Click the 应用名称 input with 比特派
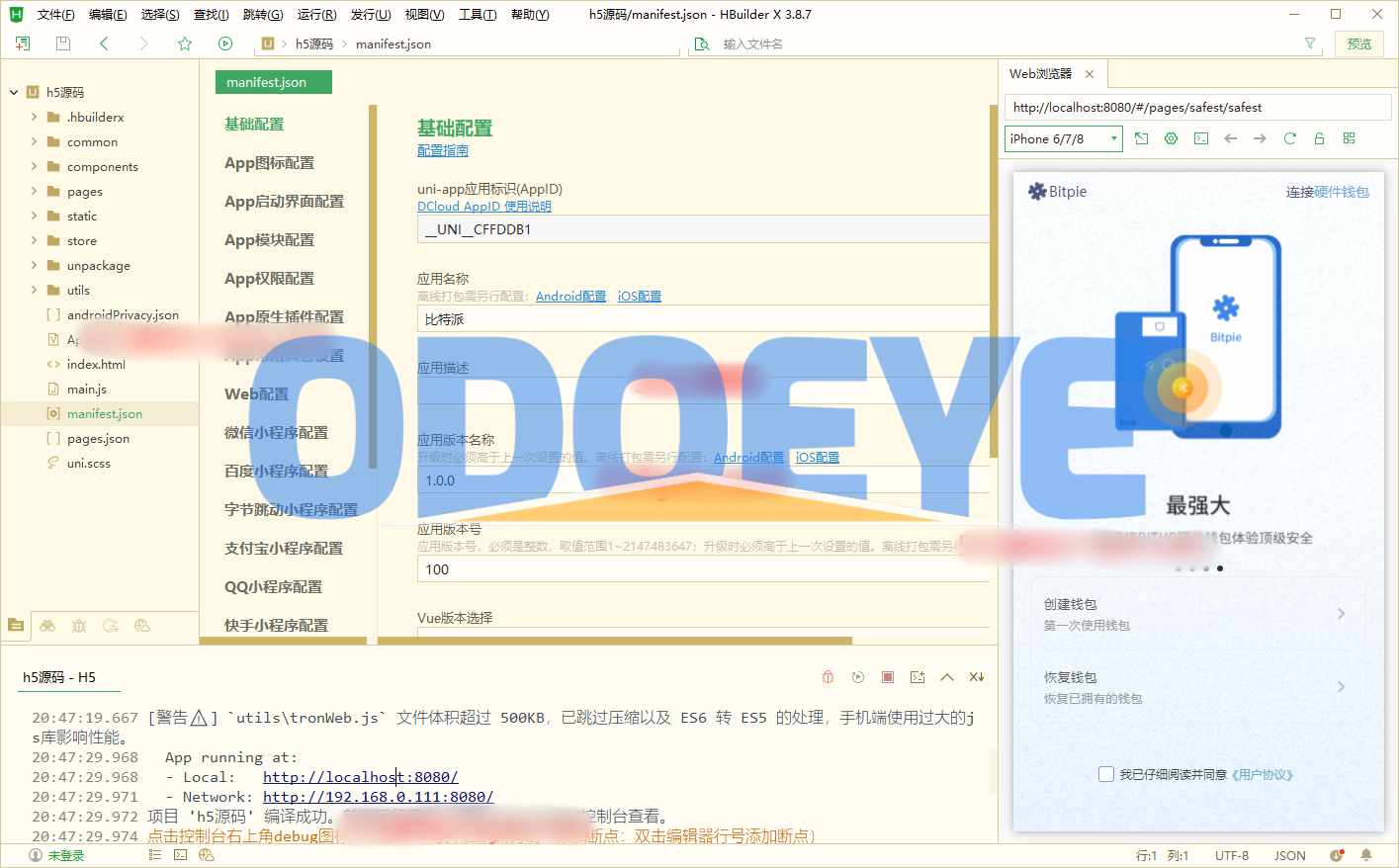 [704, 319]
